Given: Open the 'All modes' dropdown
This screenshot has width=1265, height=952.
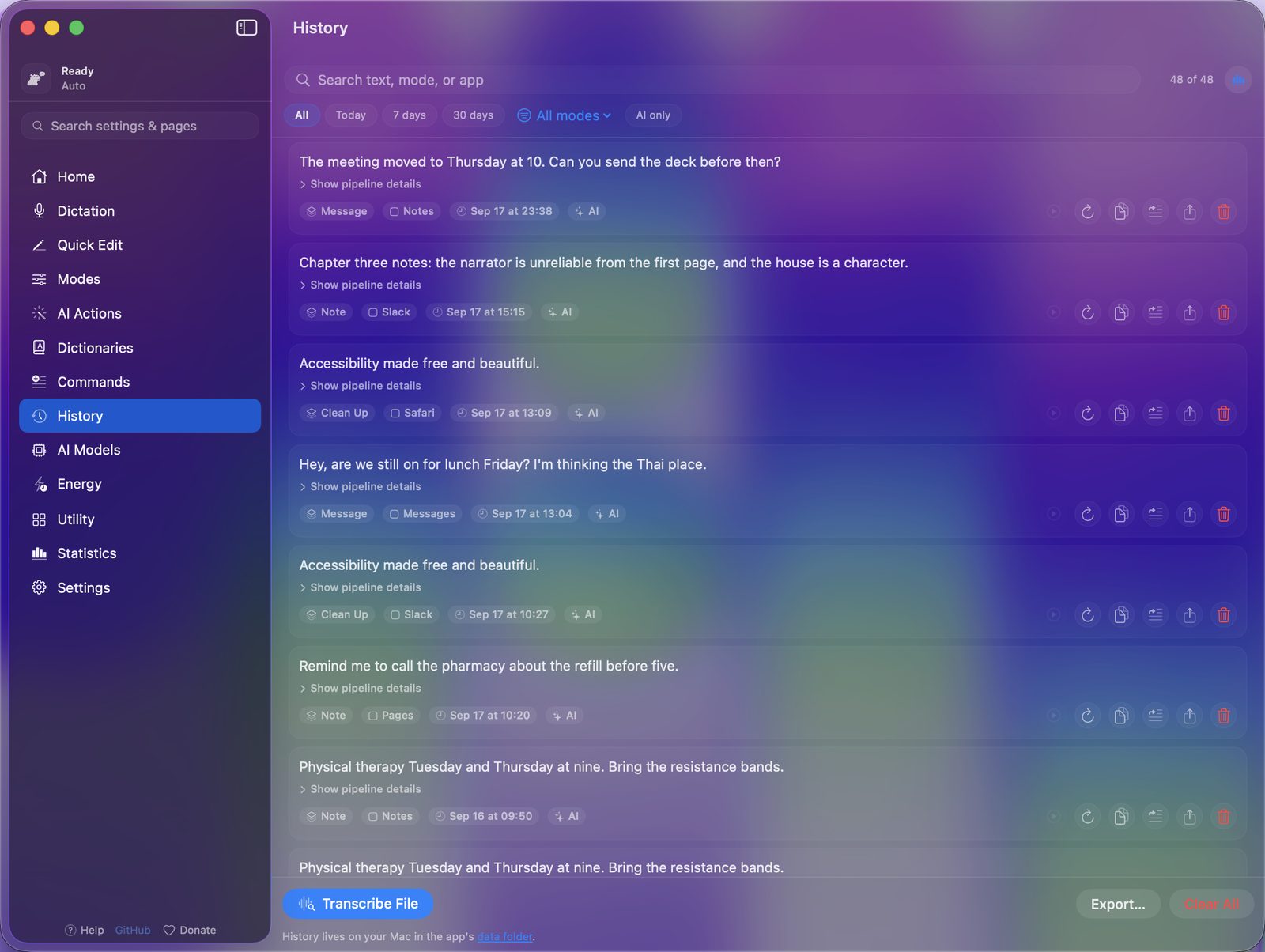Looking at the screenshot, I should click(565, 115).
